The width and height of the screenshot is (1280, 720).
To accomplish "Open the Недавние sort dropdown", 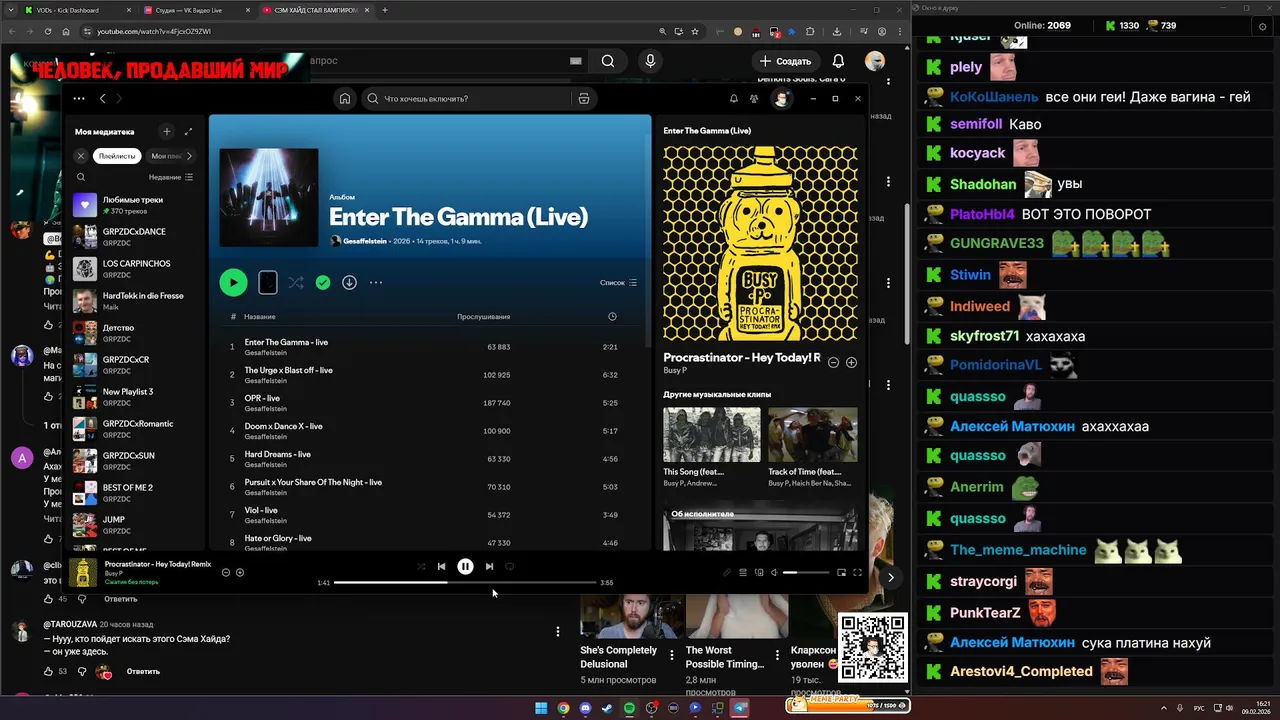I will (x=171, y=177).
